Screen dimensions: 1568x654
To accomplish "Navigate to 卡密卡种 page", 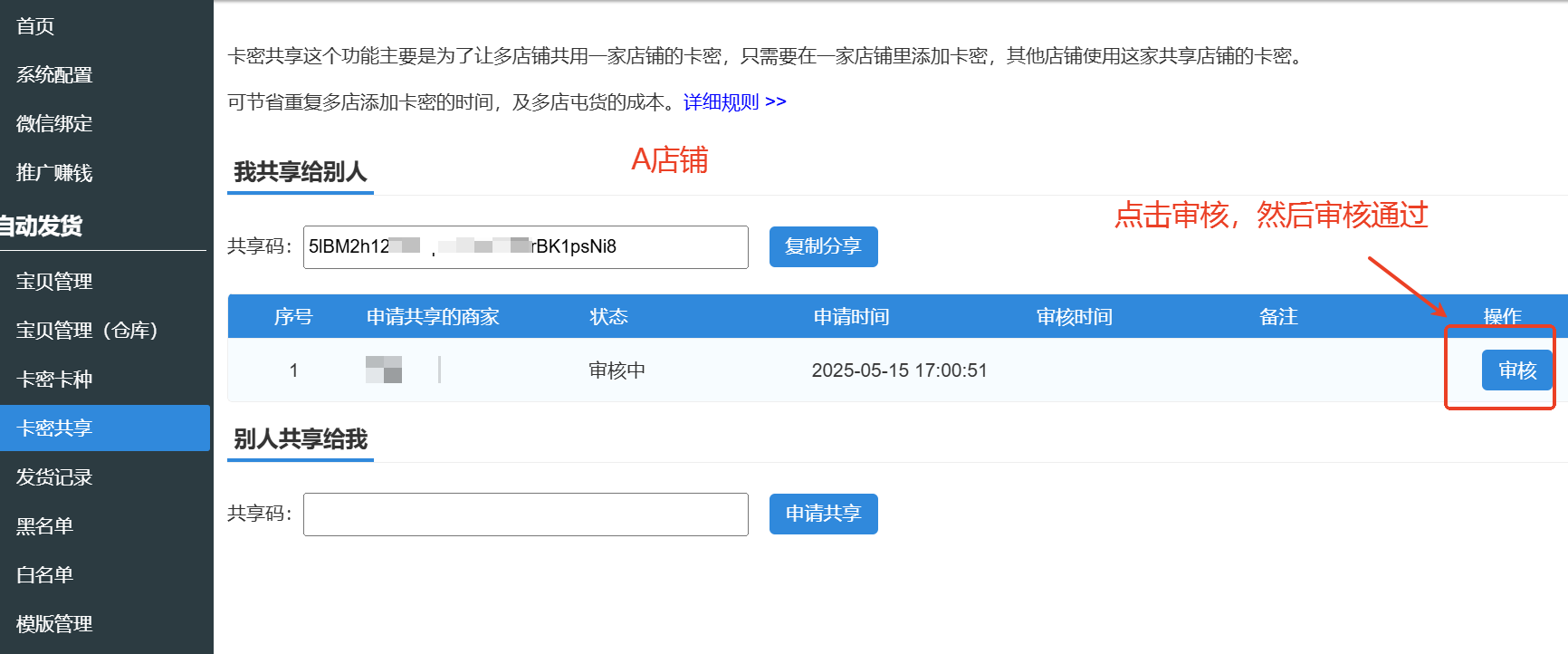I will (x=54, y=380).
